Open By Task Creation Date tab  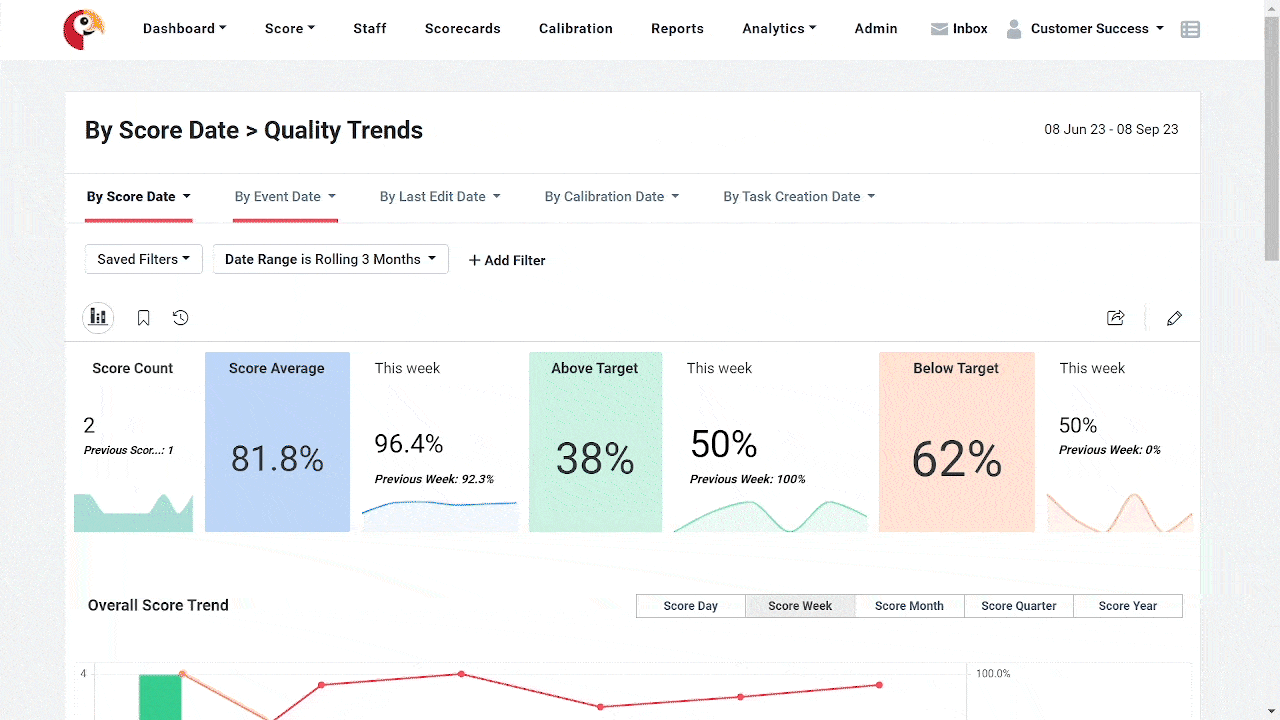(x=799, y=197)
